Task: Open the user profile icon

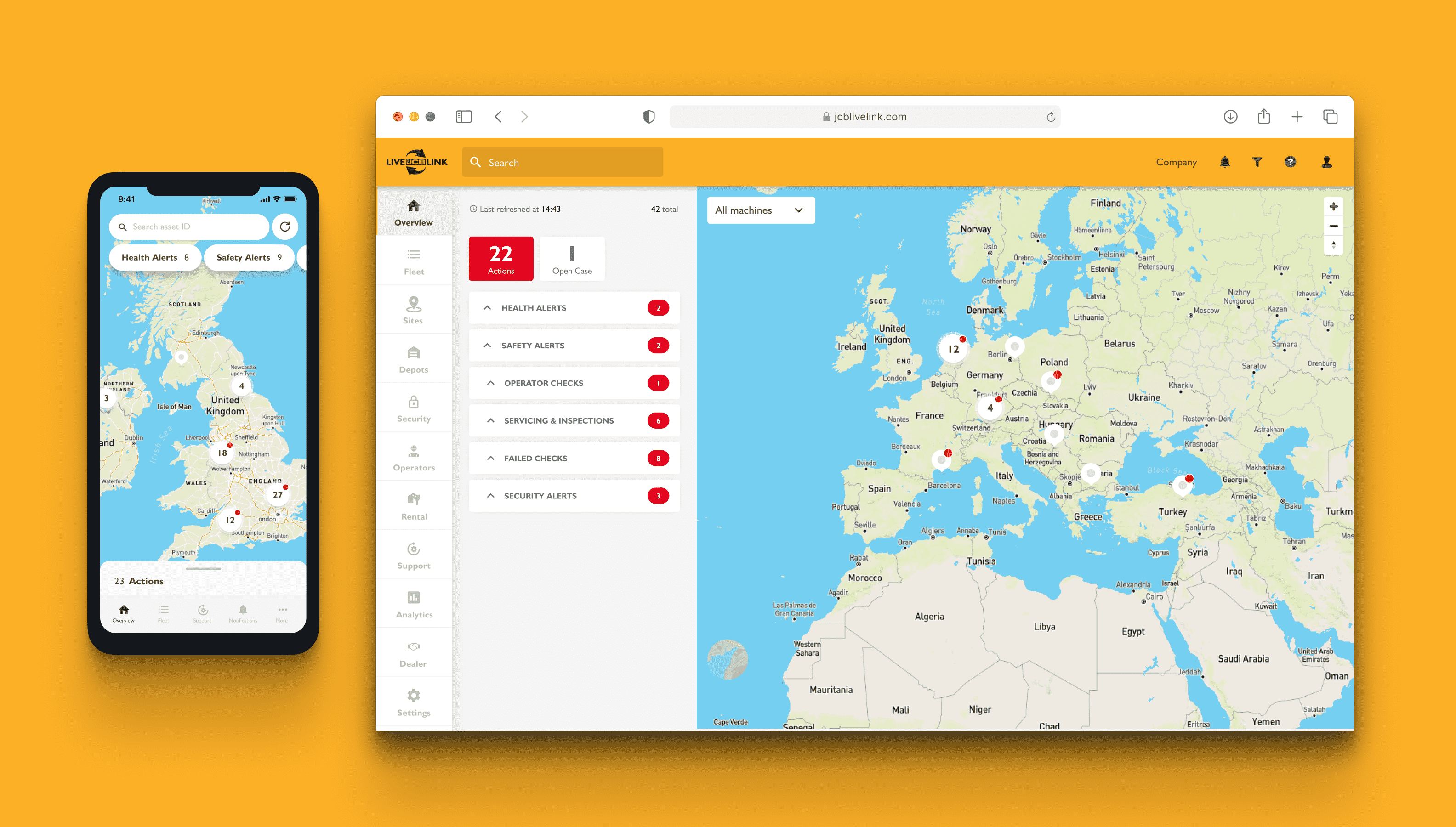Action: pyautogui.click(x=1326, y=163)
